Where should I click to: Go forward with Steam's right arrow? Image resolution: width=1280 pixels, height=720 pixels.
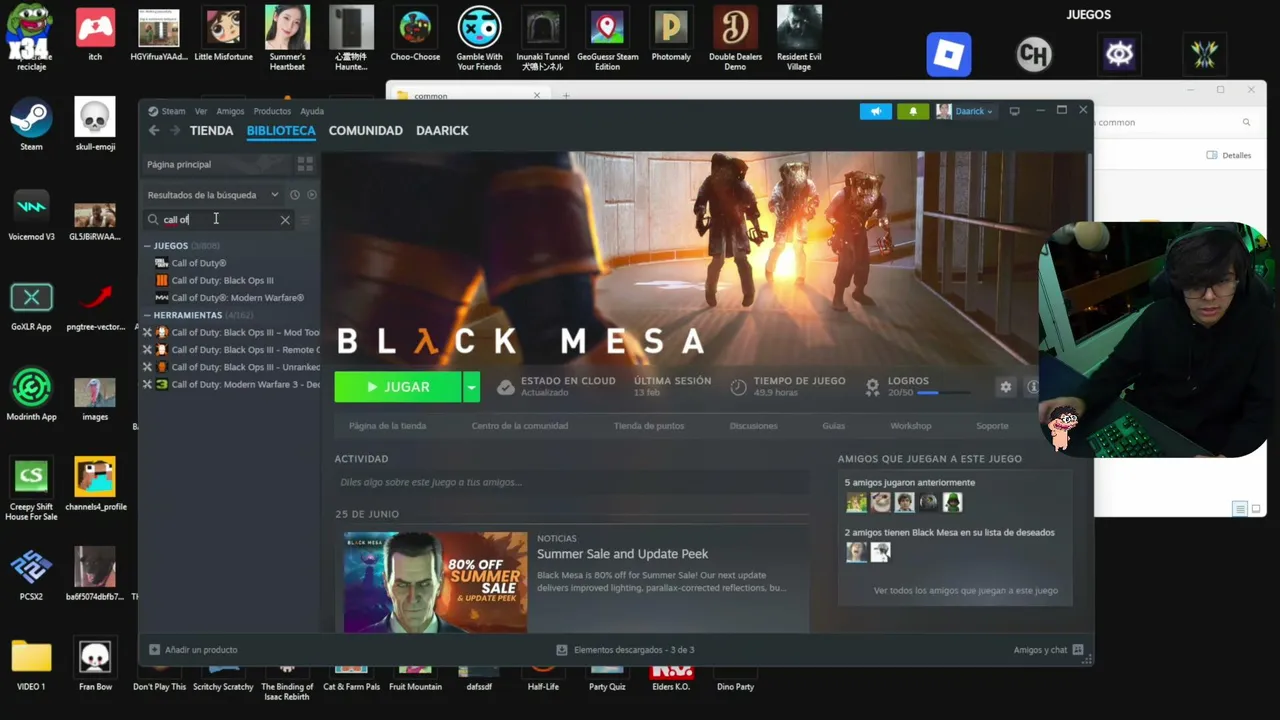pos(175,131)
